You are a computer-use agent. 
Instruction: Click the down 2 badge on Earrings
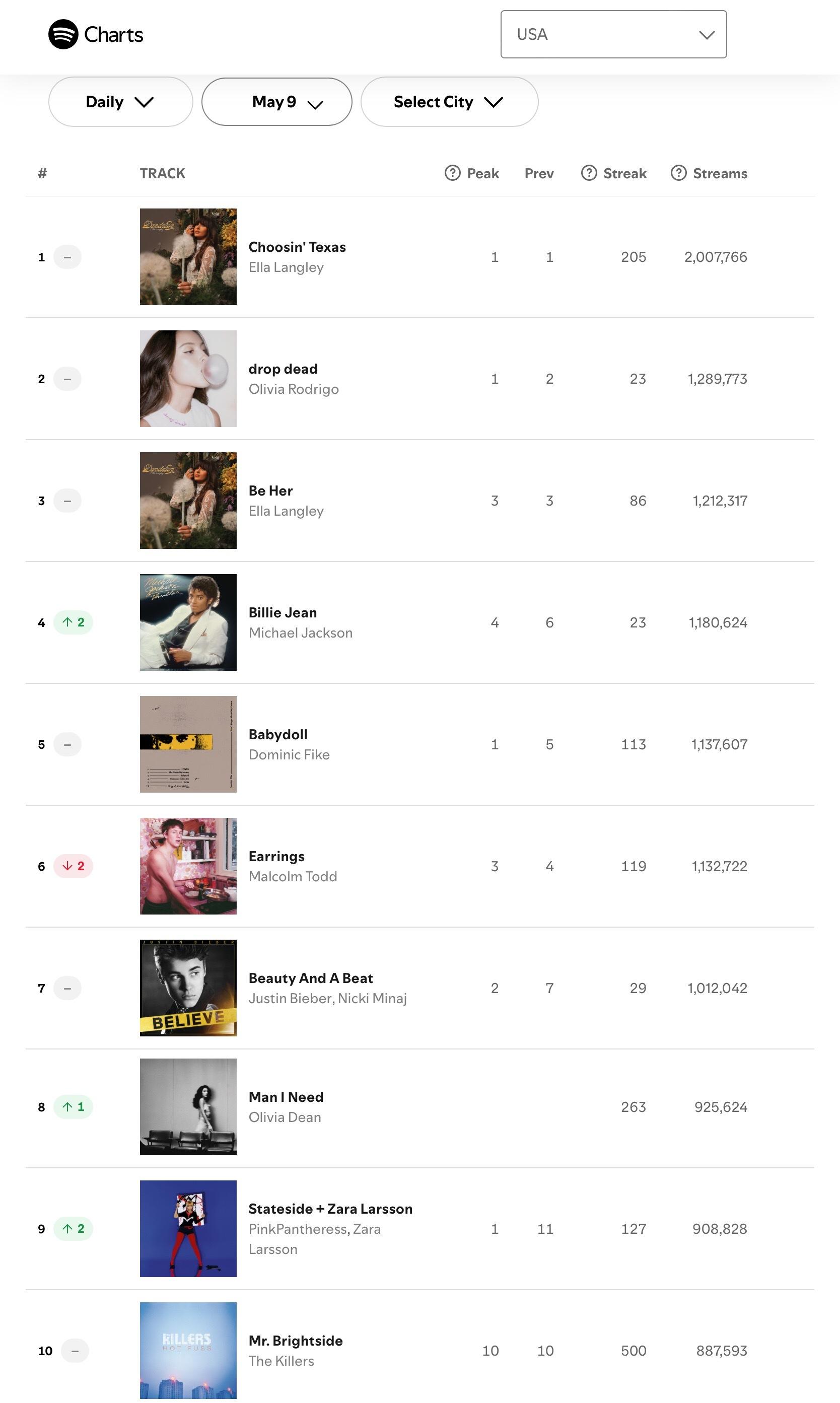coord(74,866)
